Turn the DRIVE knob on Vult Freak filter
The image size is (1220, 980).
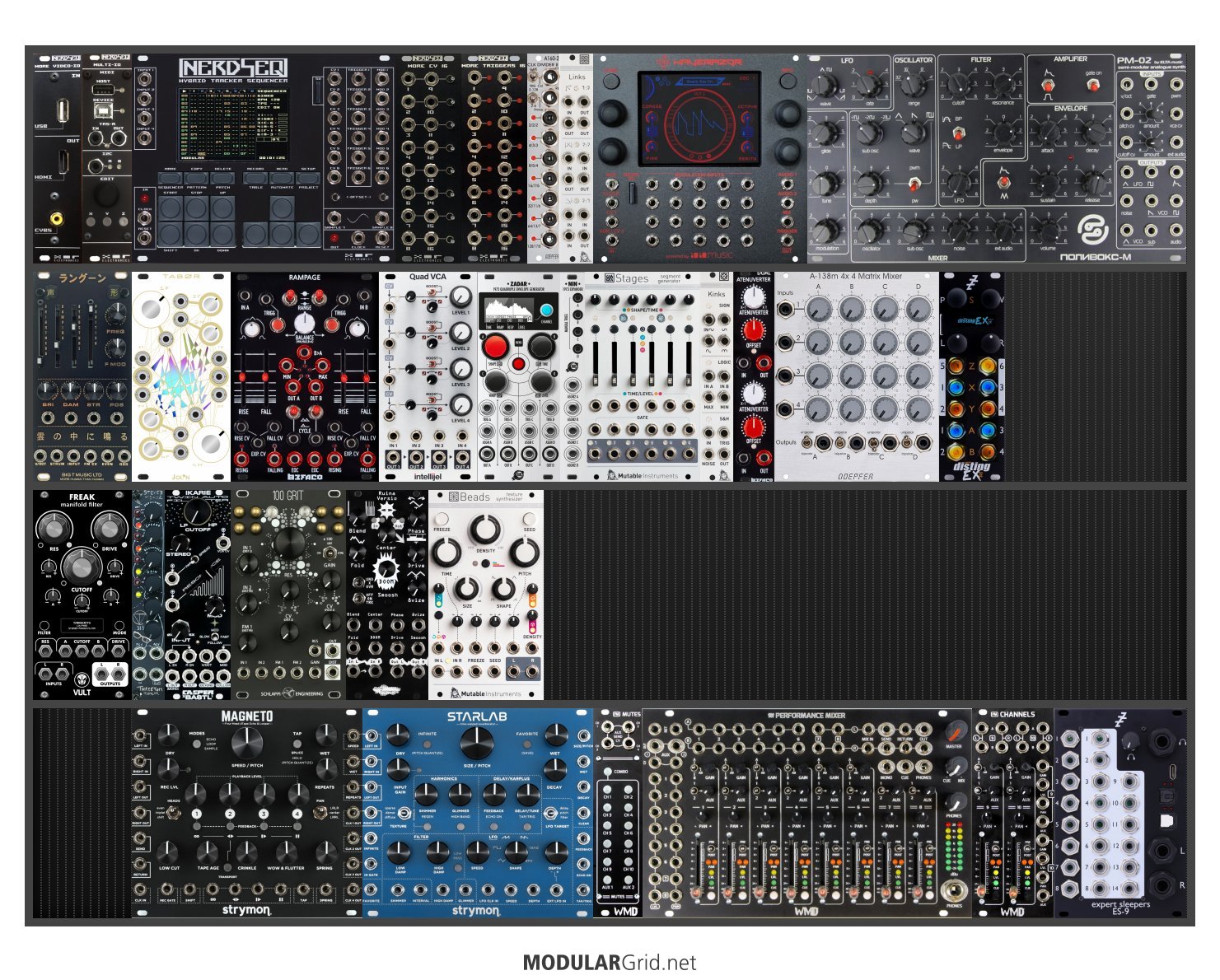click(109, 527)
